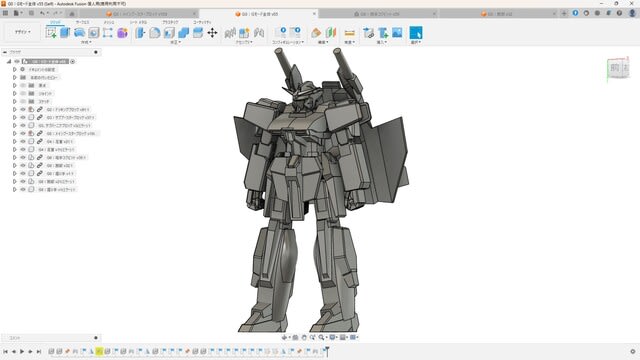Open the Design workspace dropdown
The image size is (640, 360).
point(22,32)
